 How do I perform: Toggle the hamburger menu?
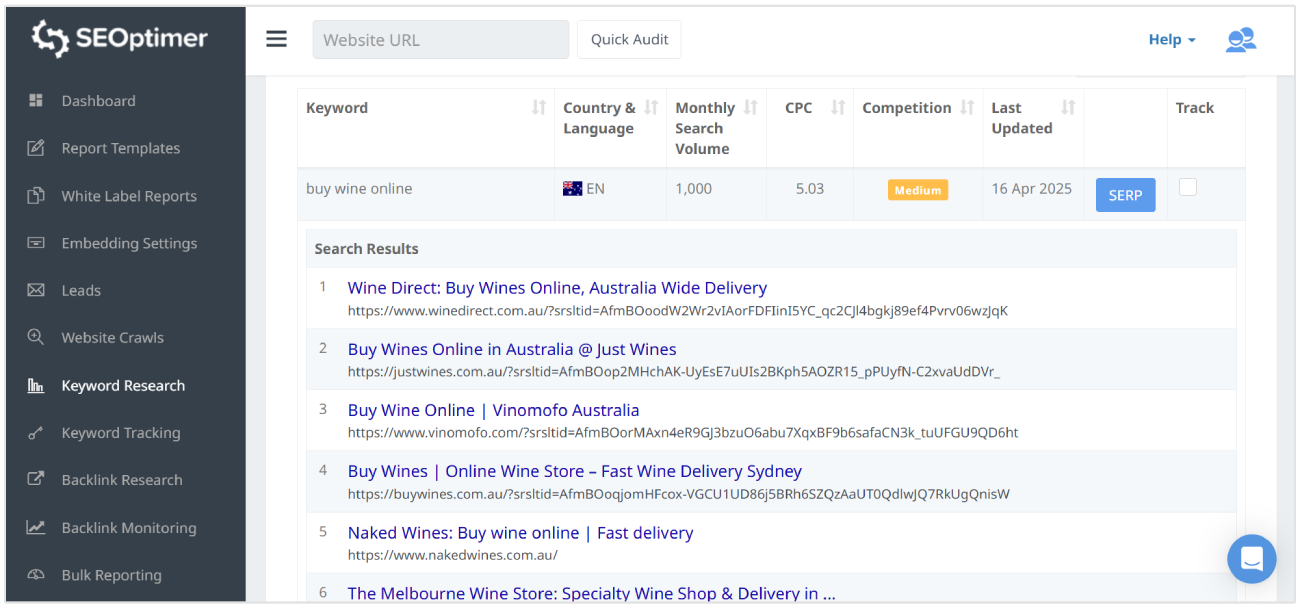[276, 39]
